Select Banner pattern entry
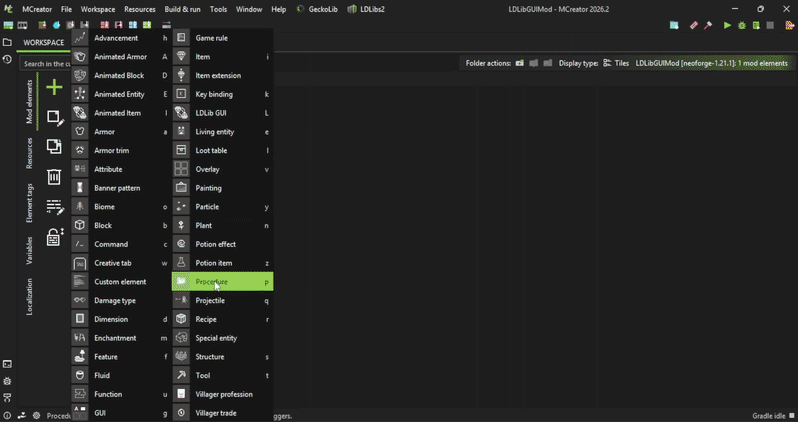This screenshot has height=422, width=798. click(x=121, y=188)
